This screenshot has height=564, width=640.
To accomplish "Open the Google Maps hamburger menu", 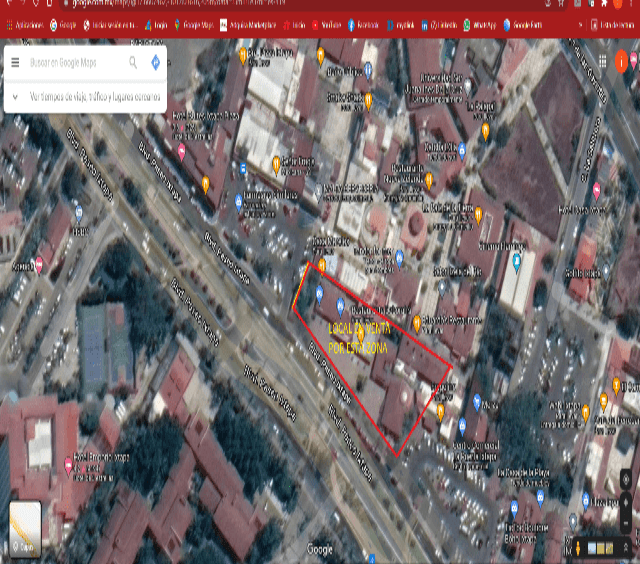I will pos(15,62).
